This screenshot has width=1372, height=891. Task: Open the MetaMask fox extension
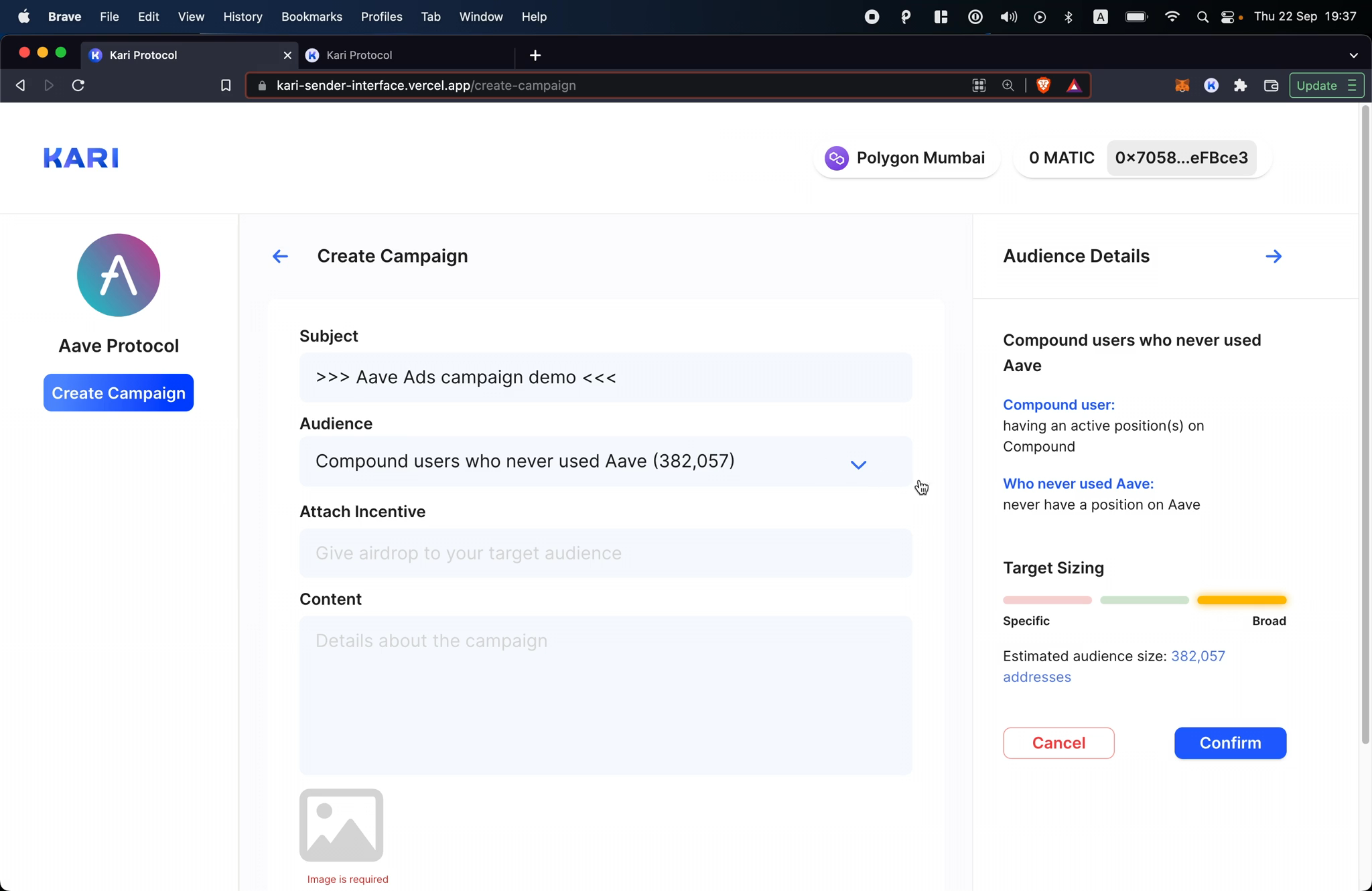click(1182, 85)
